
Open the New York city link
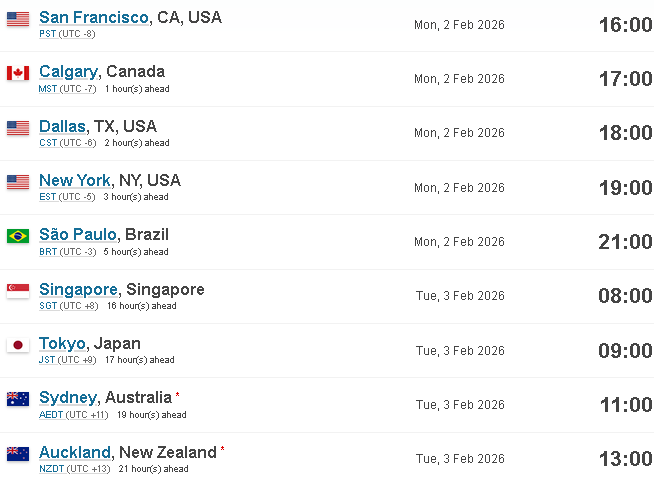(x=75, y=180)
